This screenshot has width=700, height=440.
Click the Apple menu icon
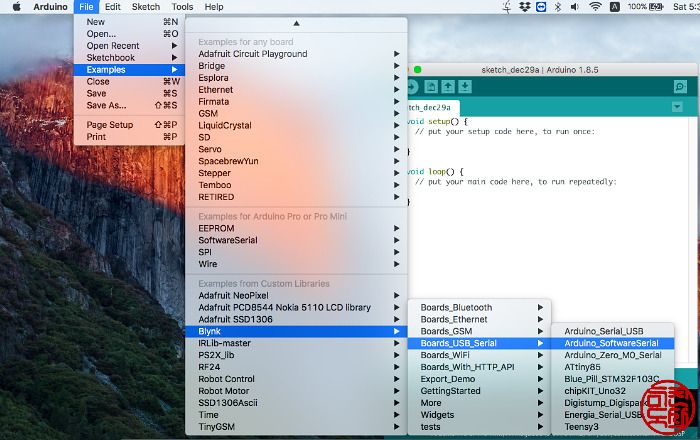pyautogui.click(x=17, y=7)
